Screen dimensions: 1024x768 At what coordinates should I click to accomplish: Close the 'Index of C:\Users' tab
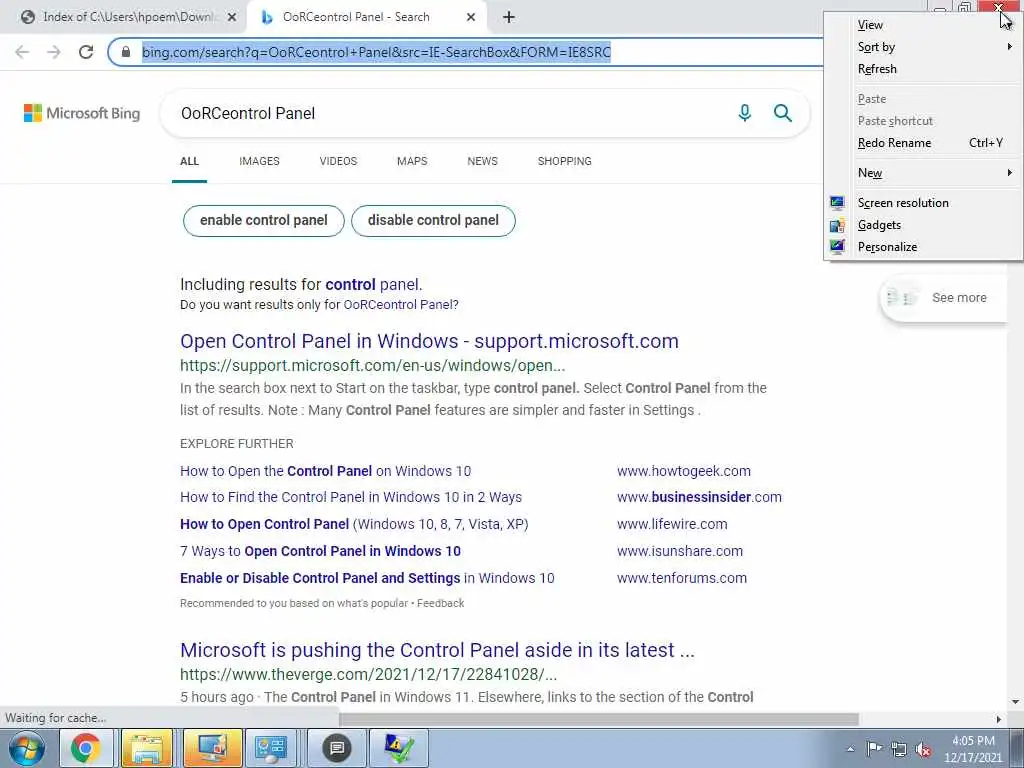(232, 18)
